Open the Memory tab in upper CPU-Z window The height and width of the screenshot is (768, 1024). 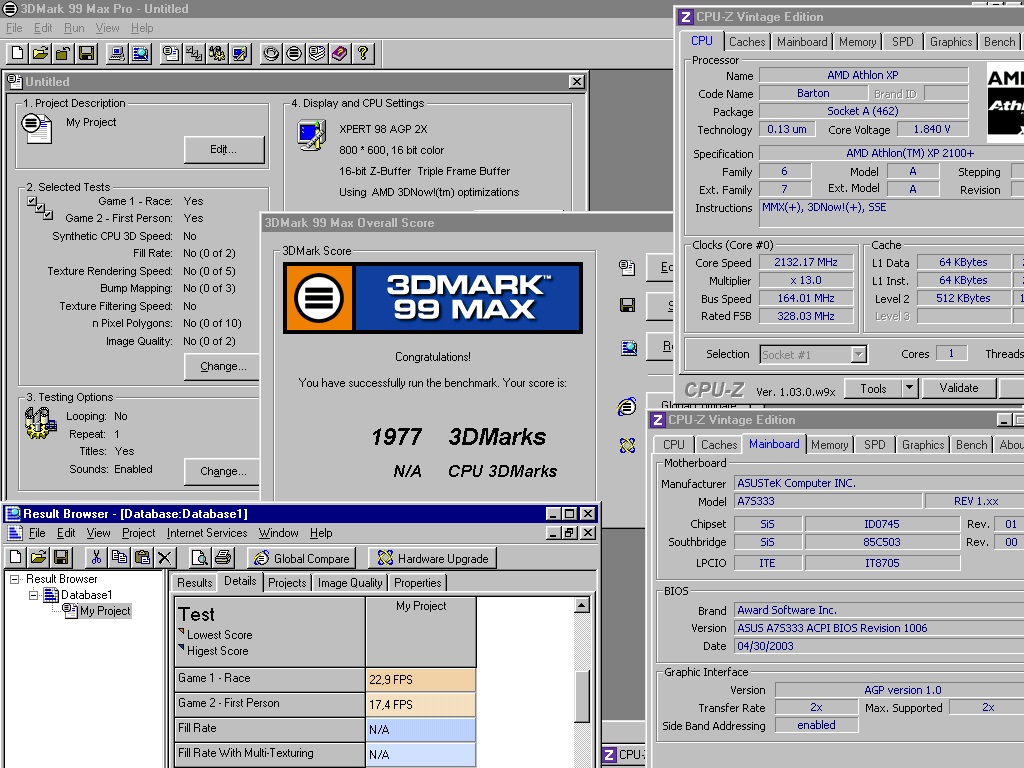tap(857, 42)
